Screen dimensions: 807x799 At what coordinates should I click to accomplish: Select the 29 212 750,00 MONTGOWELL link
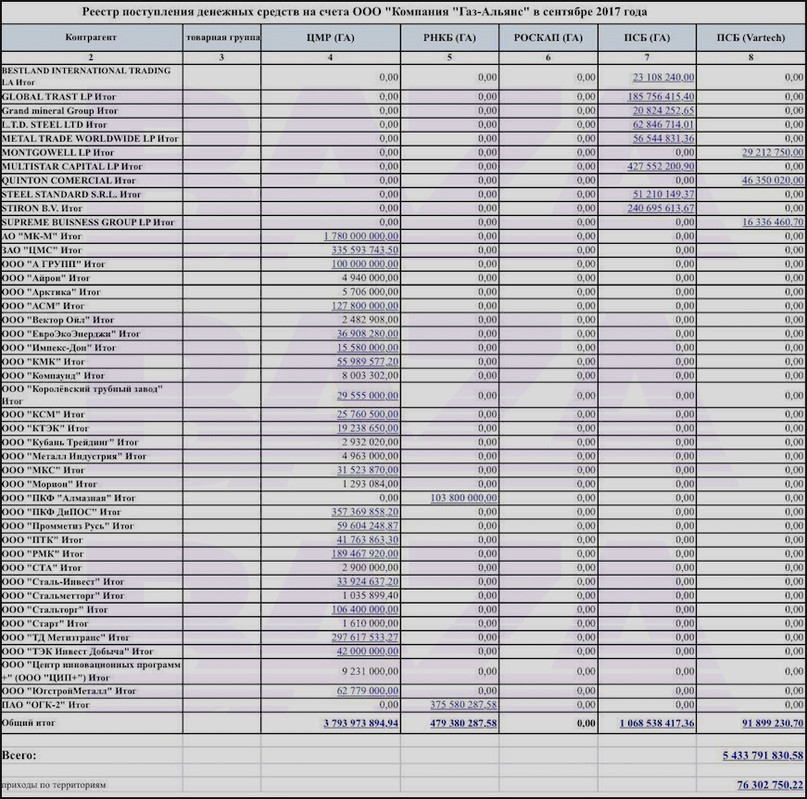point(773,152)
